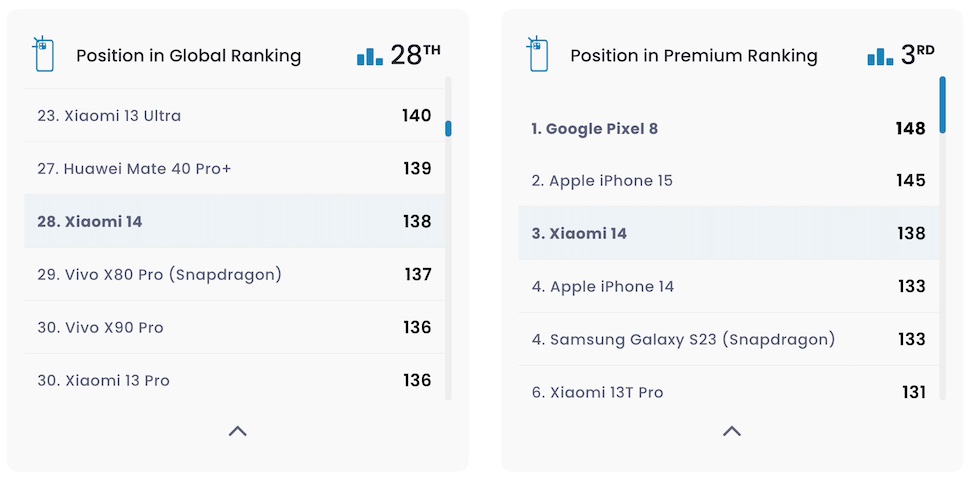Open the Apple iPhone 14 entry
Viewport: 968px width, 482px height.
pyautogui.click(x=603, y=287)
